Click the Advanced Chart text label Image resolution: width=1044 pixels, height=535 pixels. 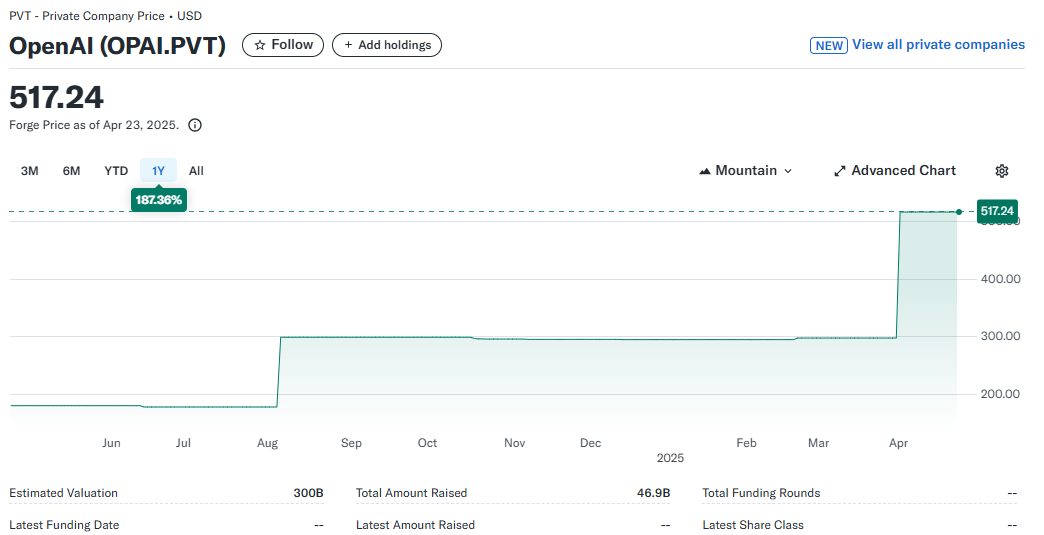903,171
